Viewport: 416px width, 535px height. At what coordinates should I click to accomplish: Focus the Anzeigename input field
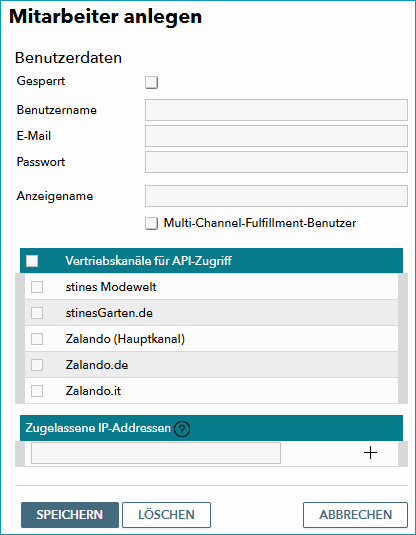pyautogui.click(x=276, y=196)
